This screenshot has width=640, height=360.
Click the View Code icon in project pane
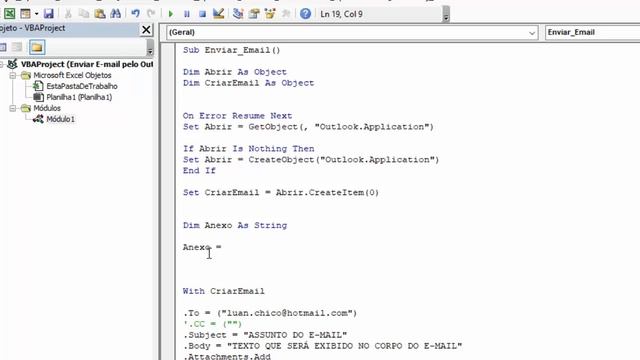coord(2,47)
